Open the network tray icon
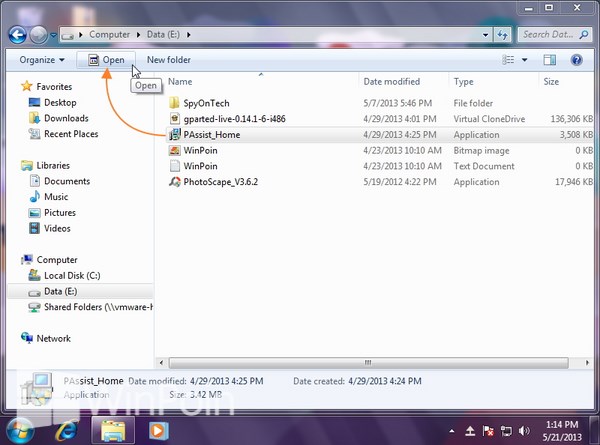The width and height of the screenshot is (600, 445). (x=506, y=431)
